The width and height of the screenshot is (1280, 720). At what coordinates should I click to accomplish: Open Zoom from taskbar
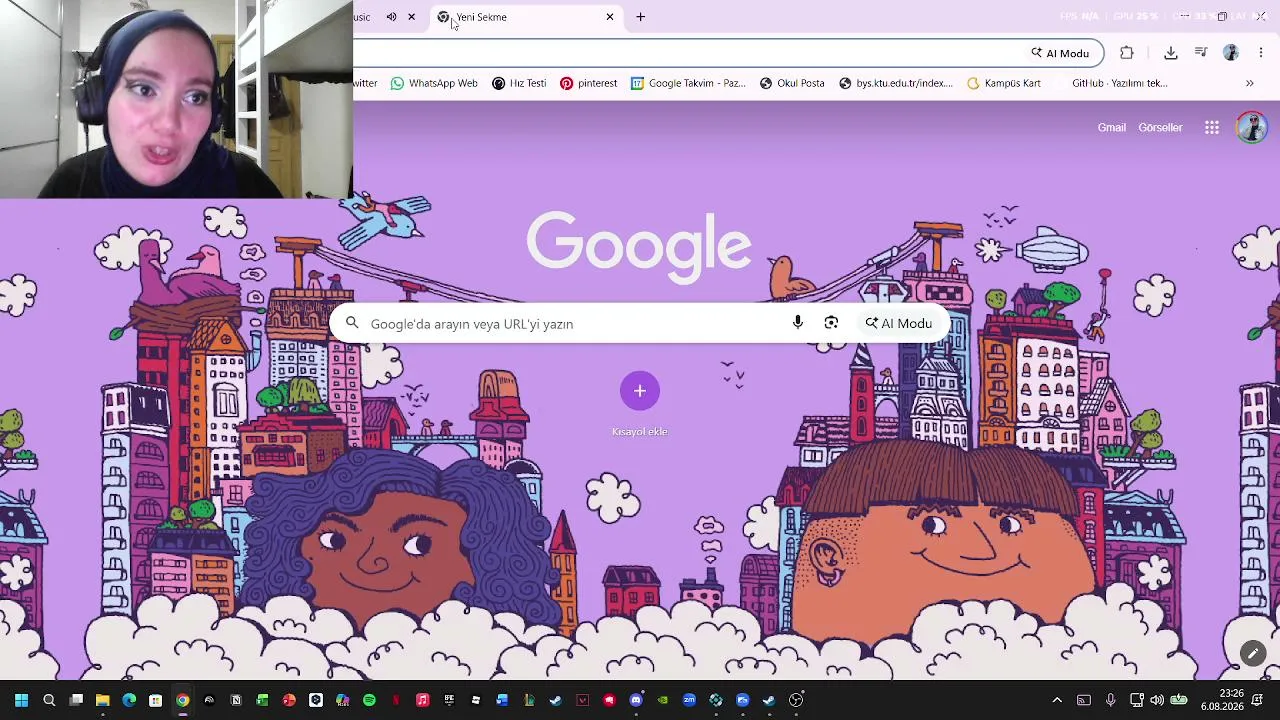(x=689, y=700)
